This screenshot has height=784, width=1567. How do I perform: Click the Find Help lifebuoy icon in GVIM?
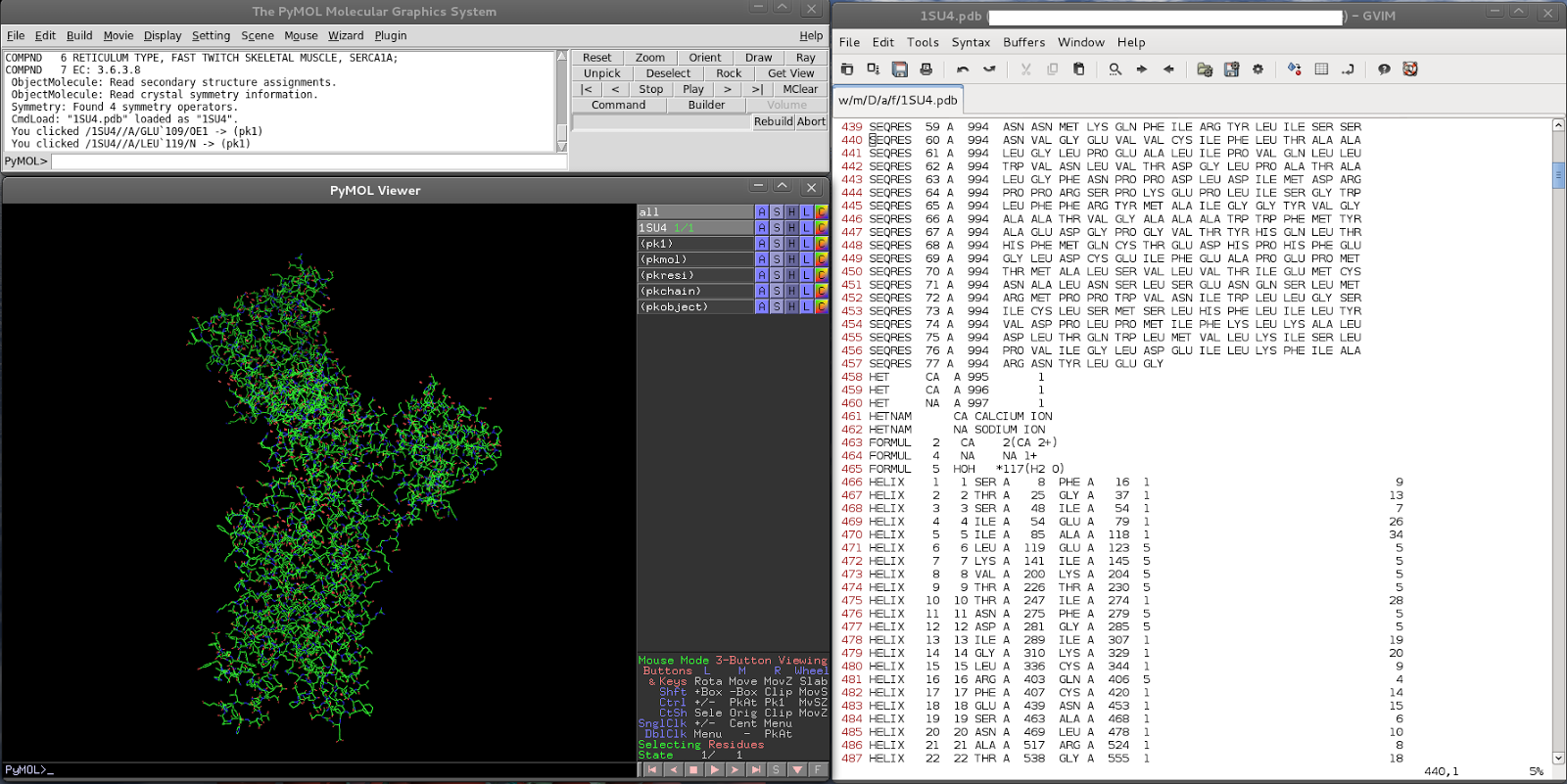coord(1410,69)
